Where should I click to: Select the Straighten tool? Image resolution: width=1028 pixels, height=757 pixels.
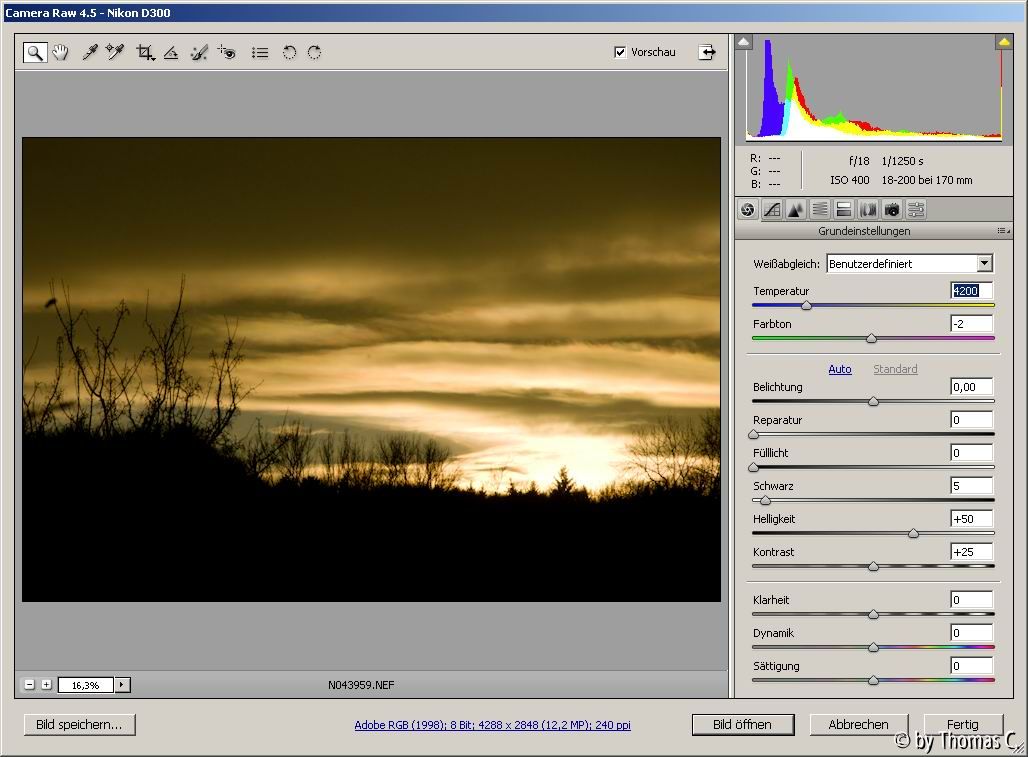[x=171, y=53]
